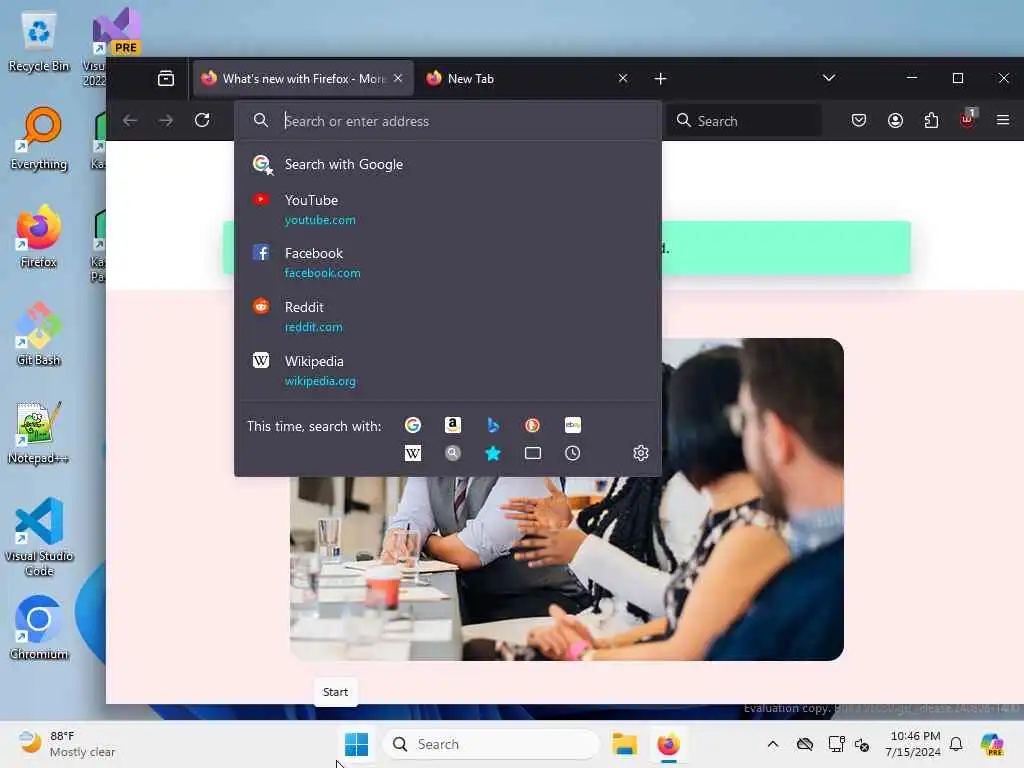Open a new tab with plus button
Screen dimensions: 1024x768
click(660, 78)
